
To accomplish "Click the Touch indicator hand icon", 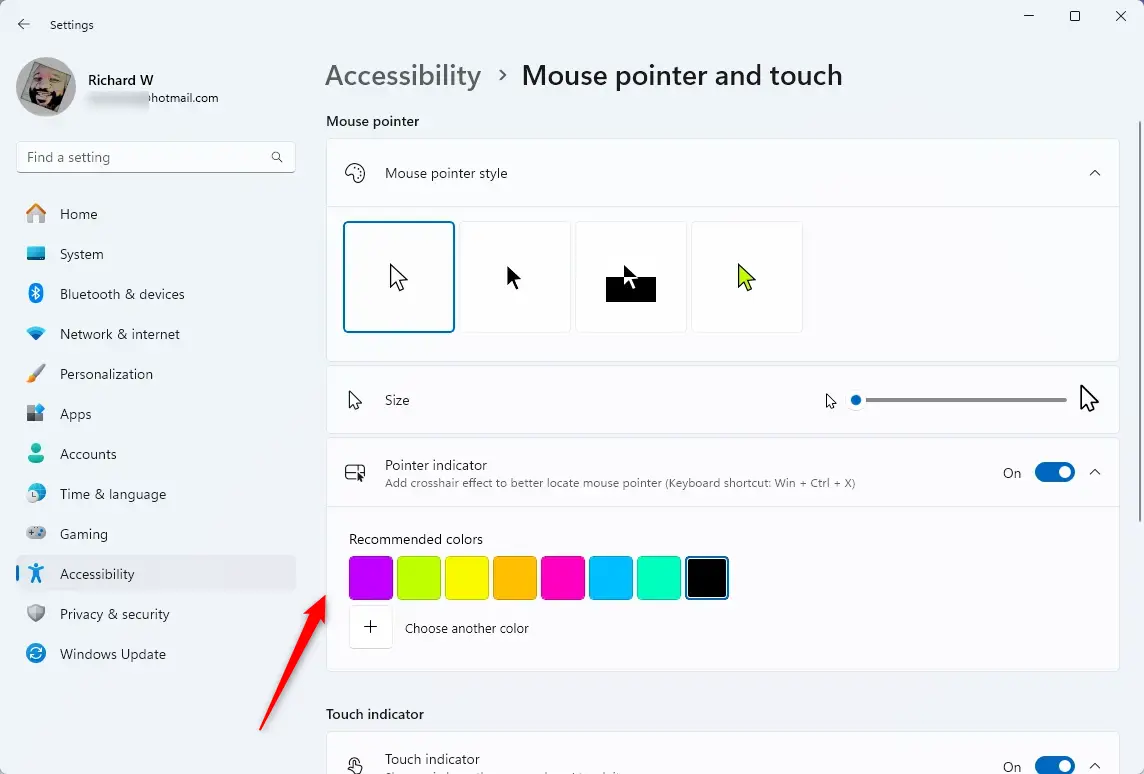I will (355, 765).
